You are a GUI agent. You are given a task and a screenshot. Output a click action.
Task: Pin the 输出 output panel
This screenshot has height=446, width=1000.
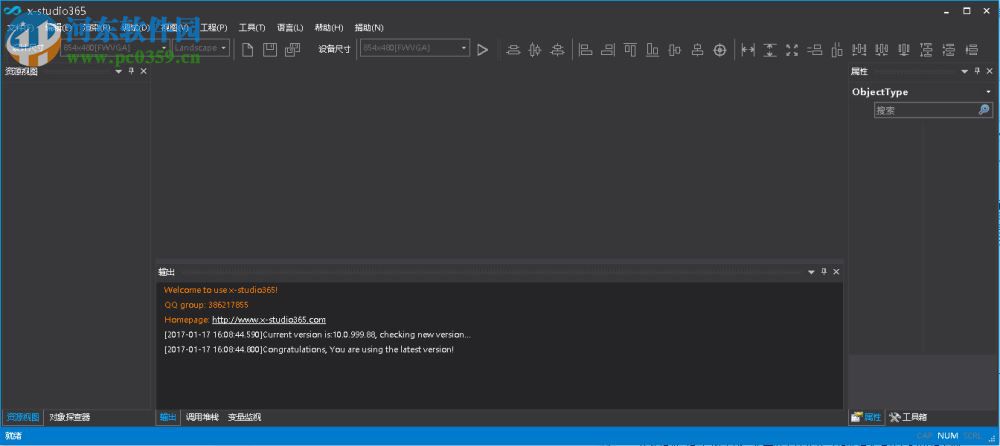tap(824, 272)
